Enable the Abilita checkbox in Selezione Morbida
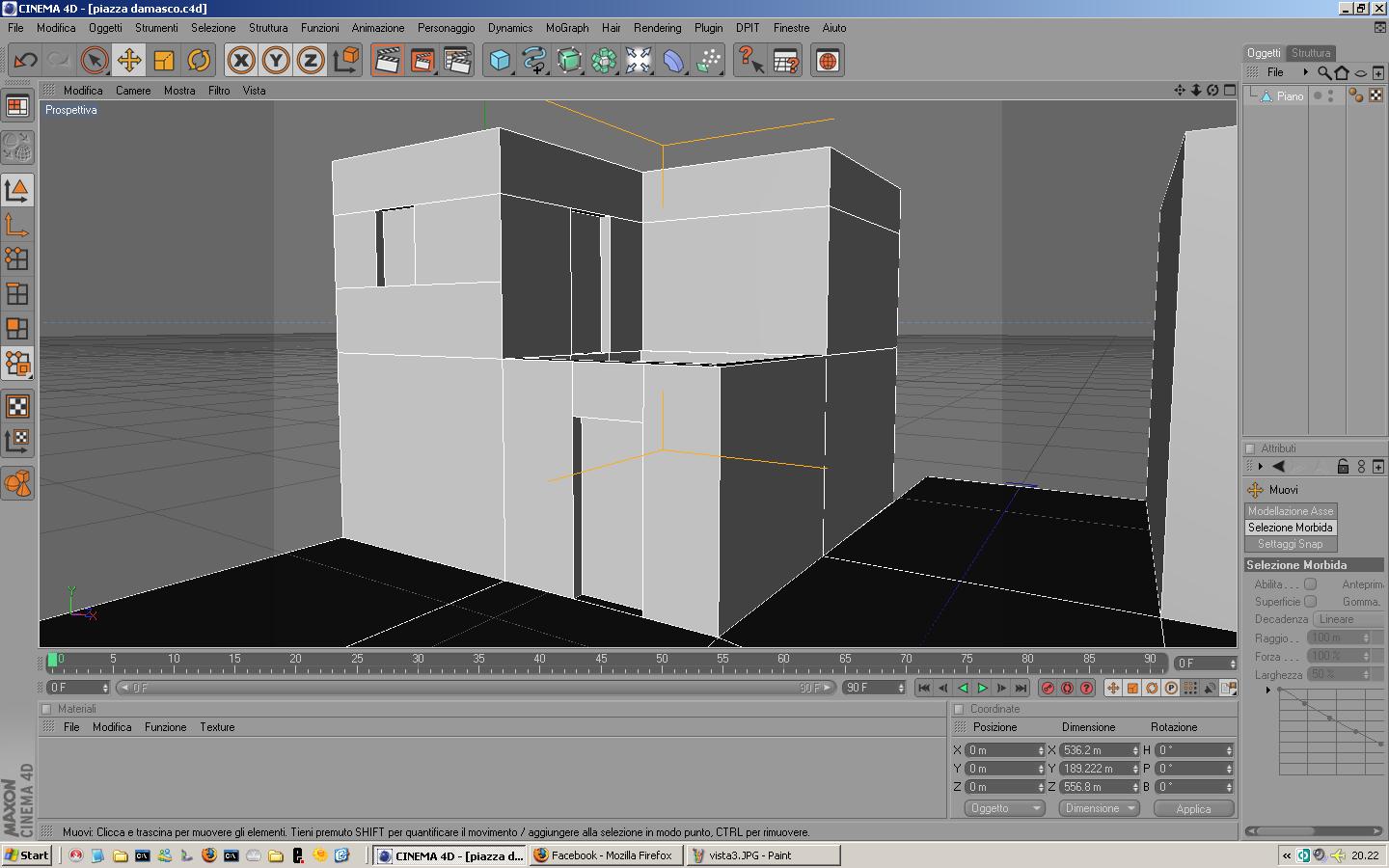Viewport: 1389px width, 868px height. coord(1310,584)
